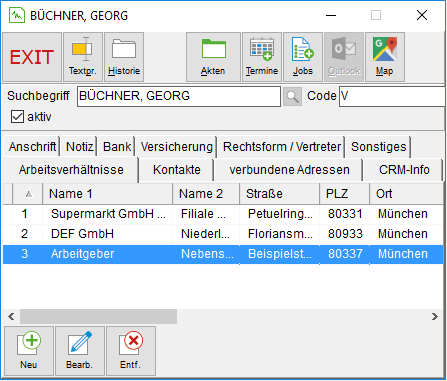Click the Petuelring... street cell
Screen dimensions: 447x381
click(280, 214)
